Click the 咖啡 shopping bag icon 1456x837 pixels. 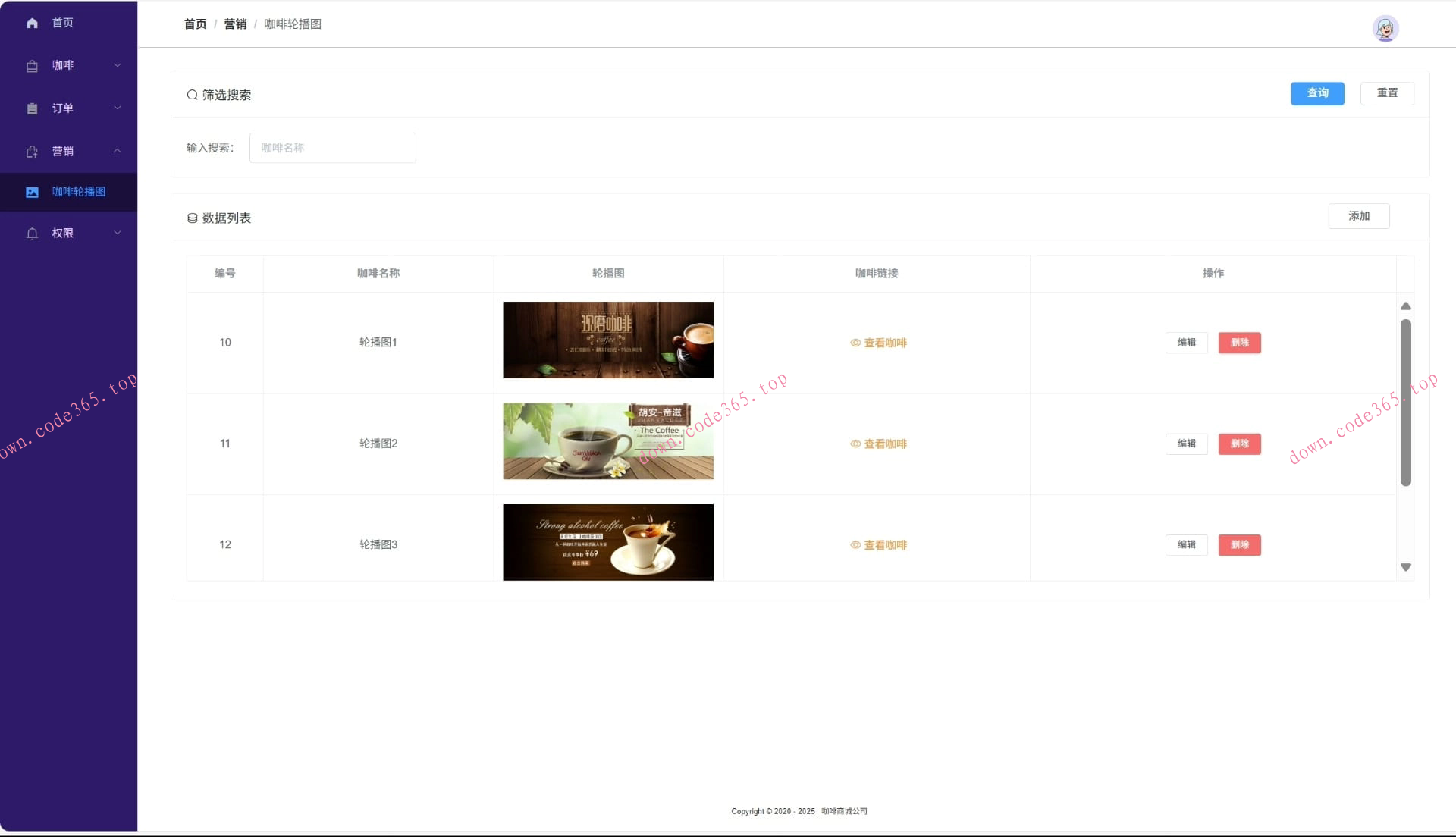(x=32, y=66)
